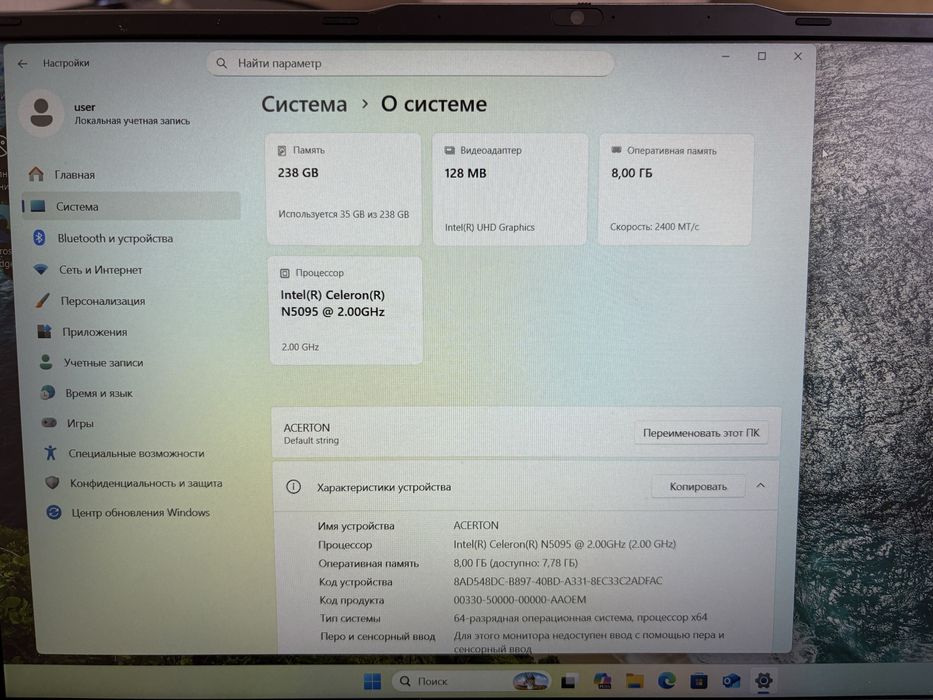Click the info icon beside Характеристики устройства
Viewport: 933px width, 700px height.
click(293, 487)
